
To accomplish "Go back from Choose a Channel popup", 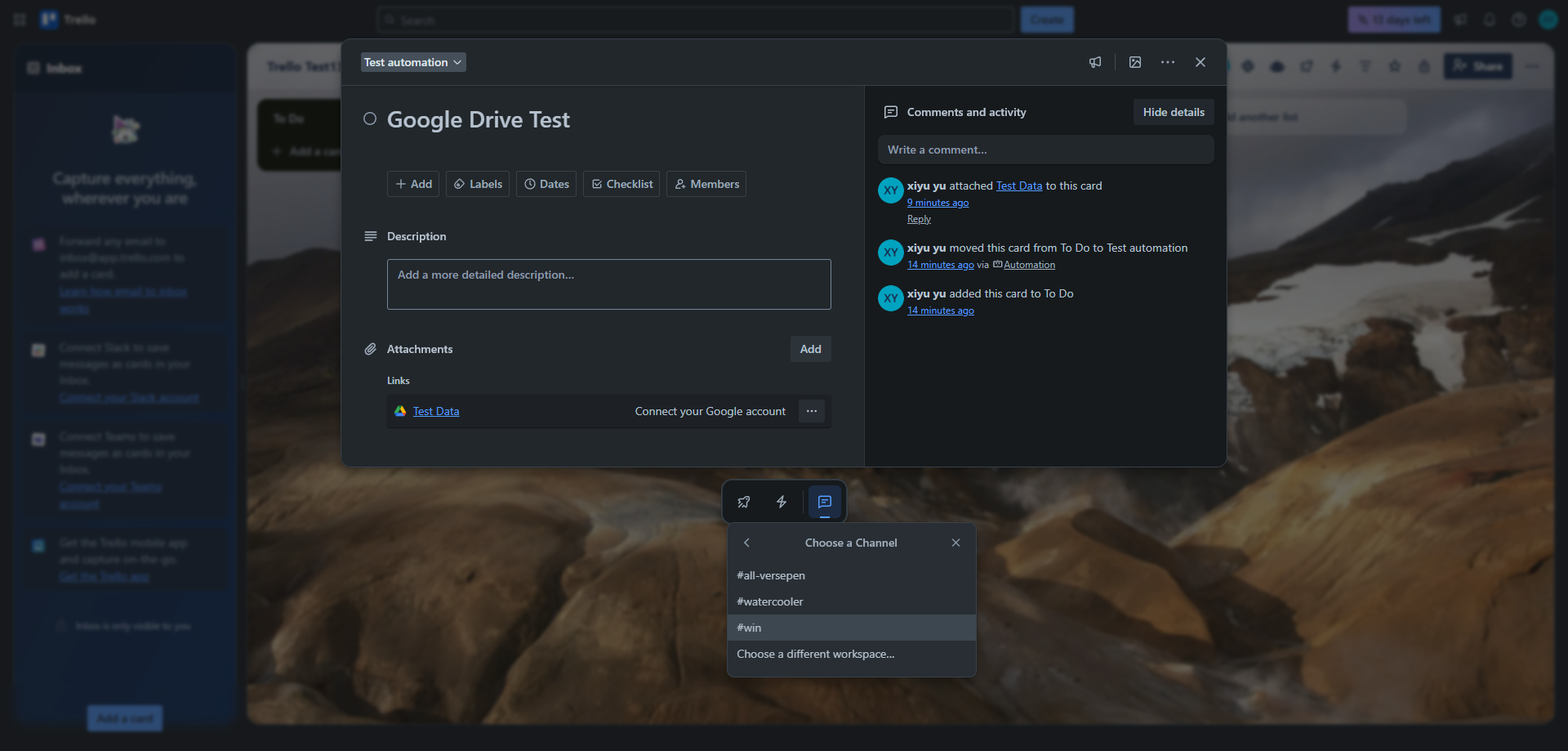I will click(x=746, y=543).
